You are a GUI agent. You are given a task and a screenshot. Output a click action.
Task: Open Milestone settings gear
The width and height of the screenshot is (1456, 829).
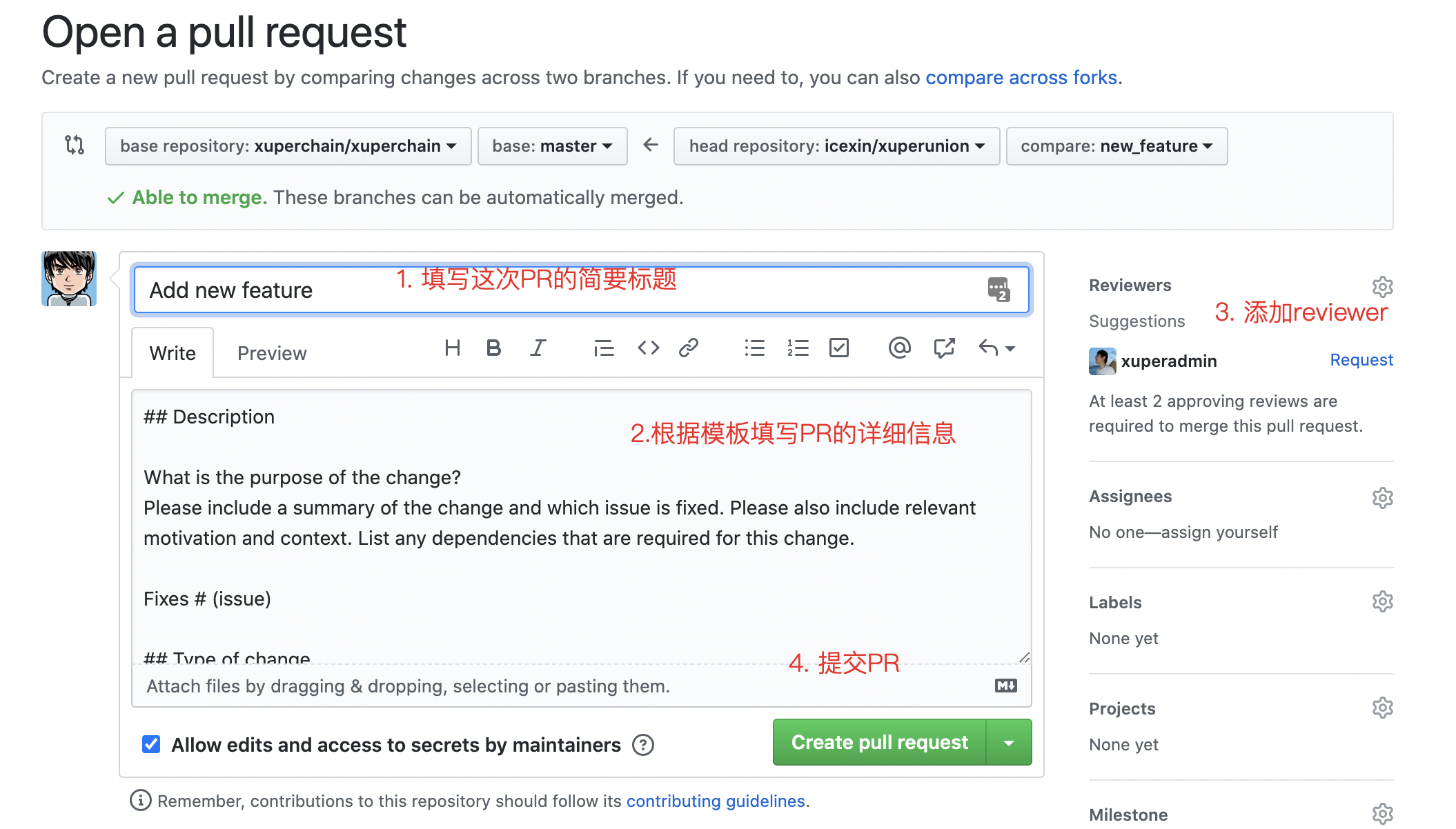coord(1382,814)
